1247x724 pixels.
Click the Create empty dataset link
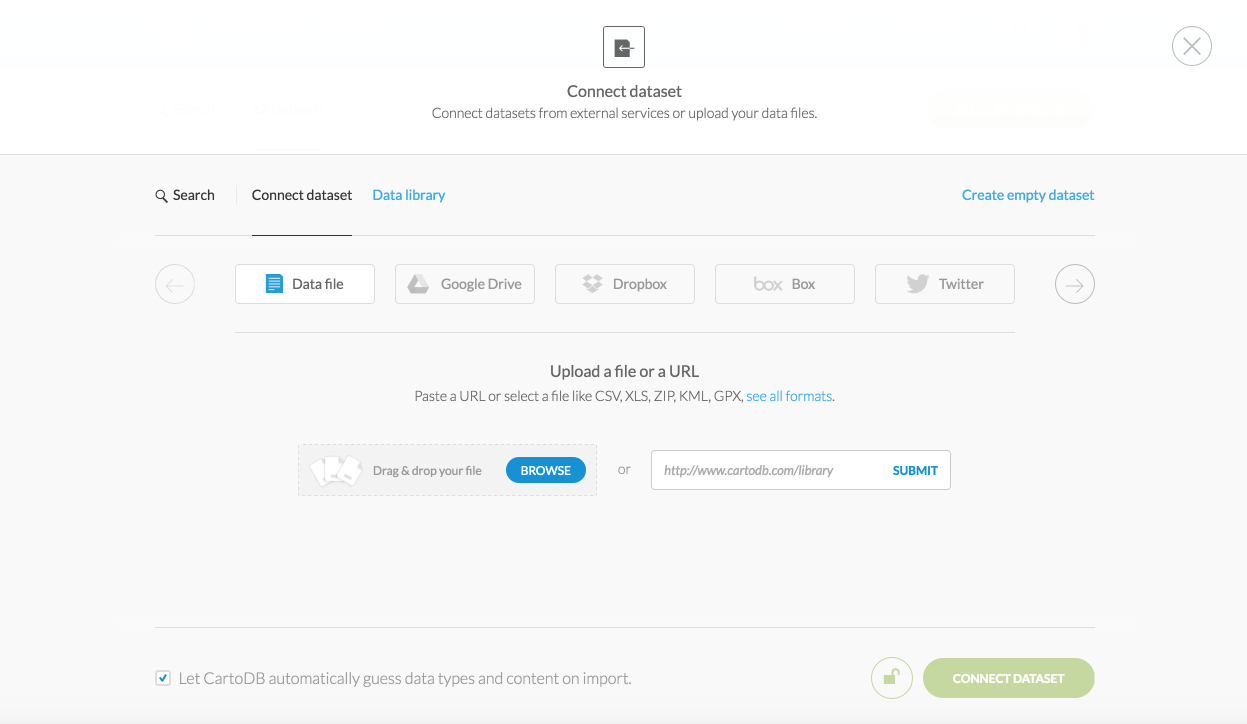1028,195
